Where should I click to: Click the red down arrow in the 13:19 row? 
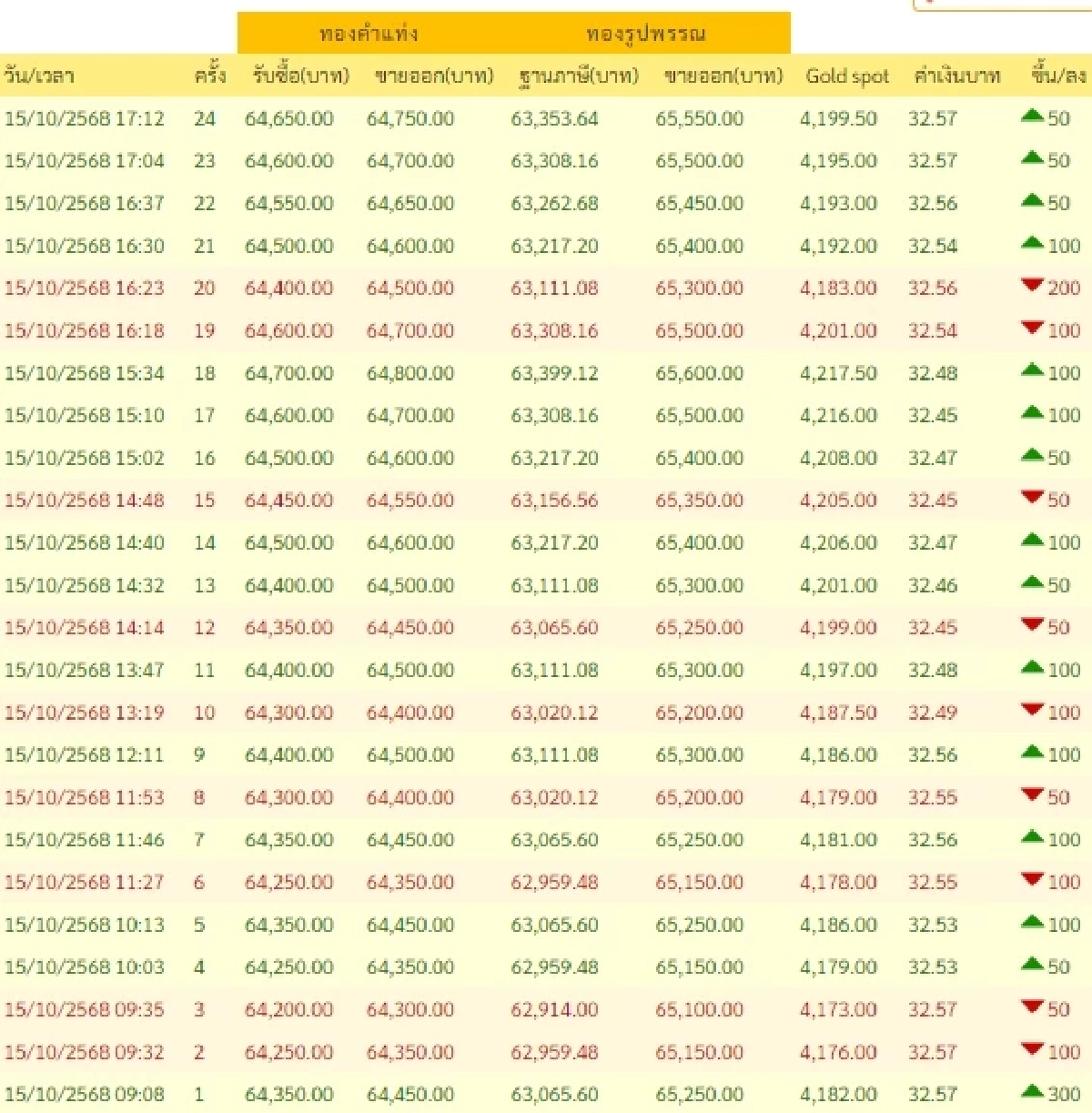(1032, 710)
